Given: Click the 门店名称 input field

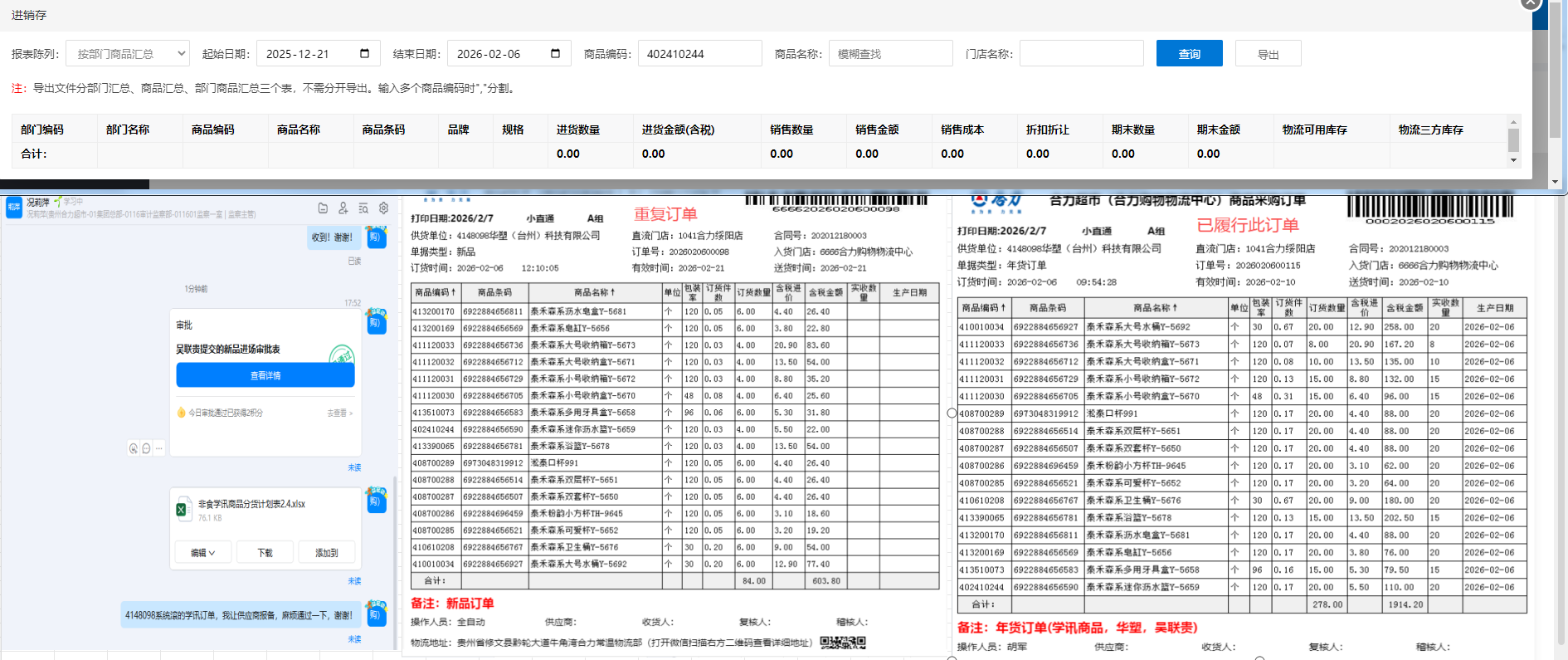Looking at the screenshot, I should pyautogui.click(x=1081, y=54).
